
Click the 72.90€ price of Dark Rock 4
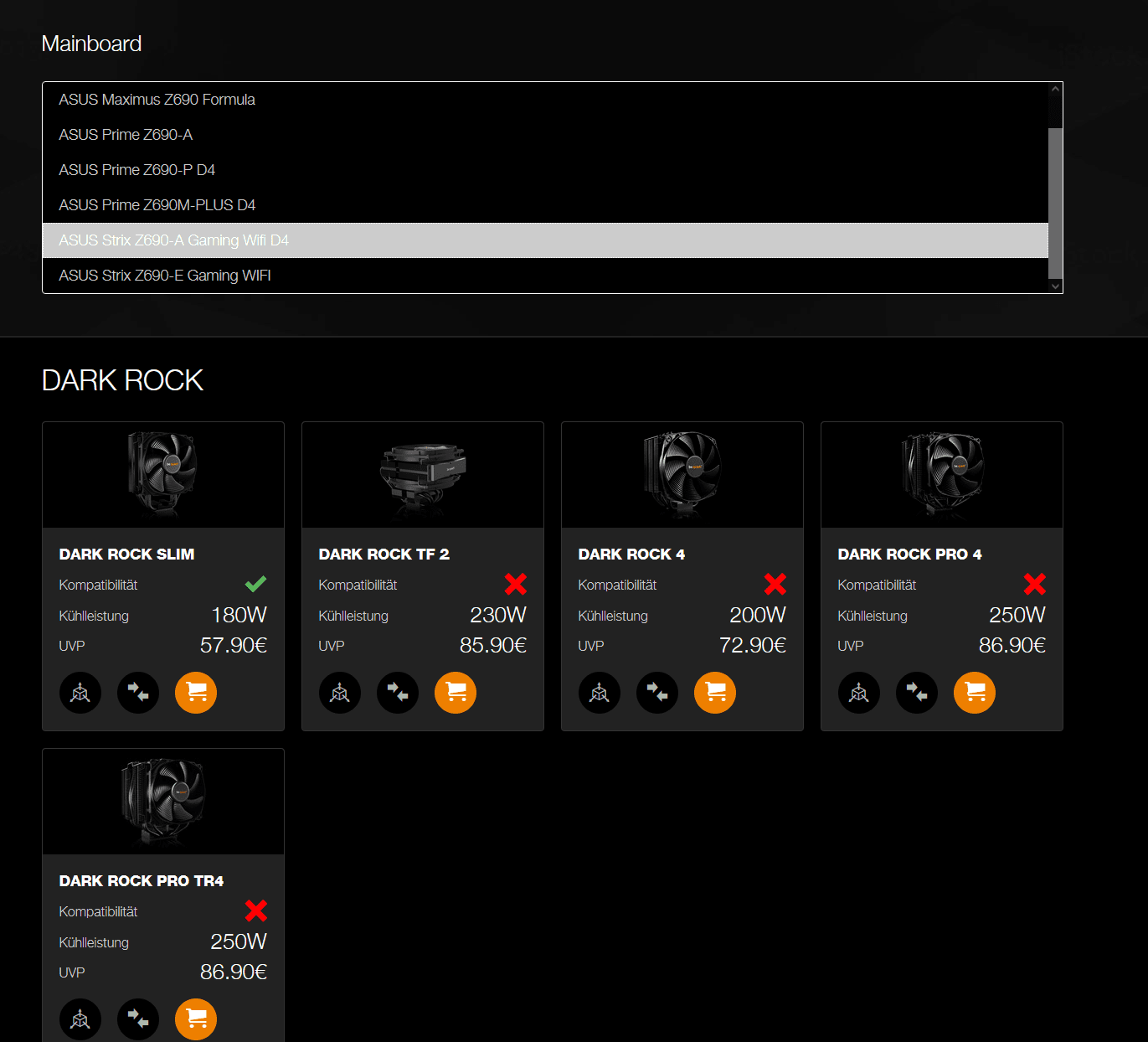753,646
